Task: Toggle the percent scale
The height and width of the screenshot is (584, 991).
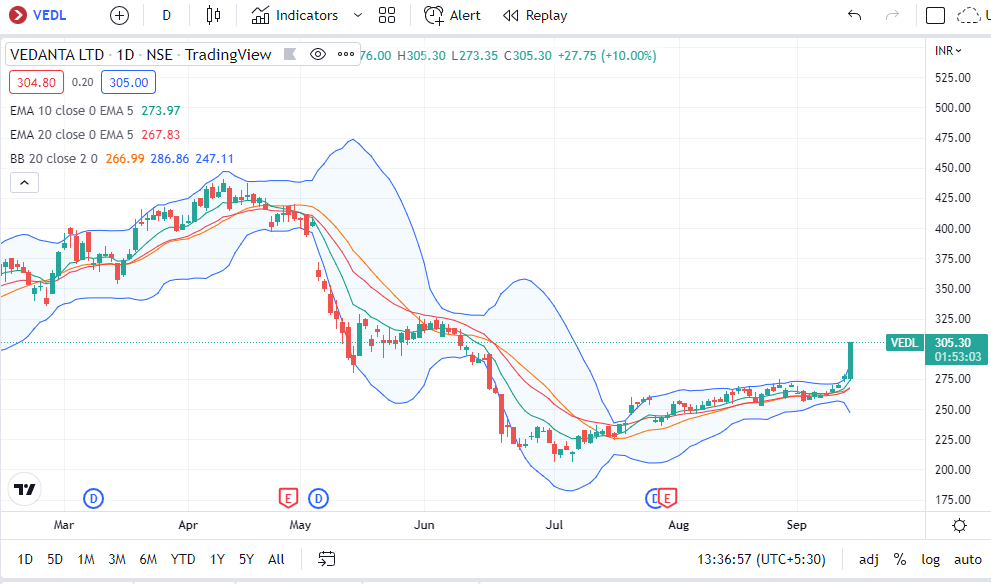Action: (900, 559)
